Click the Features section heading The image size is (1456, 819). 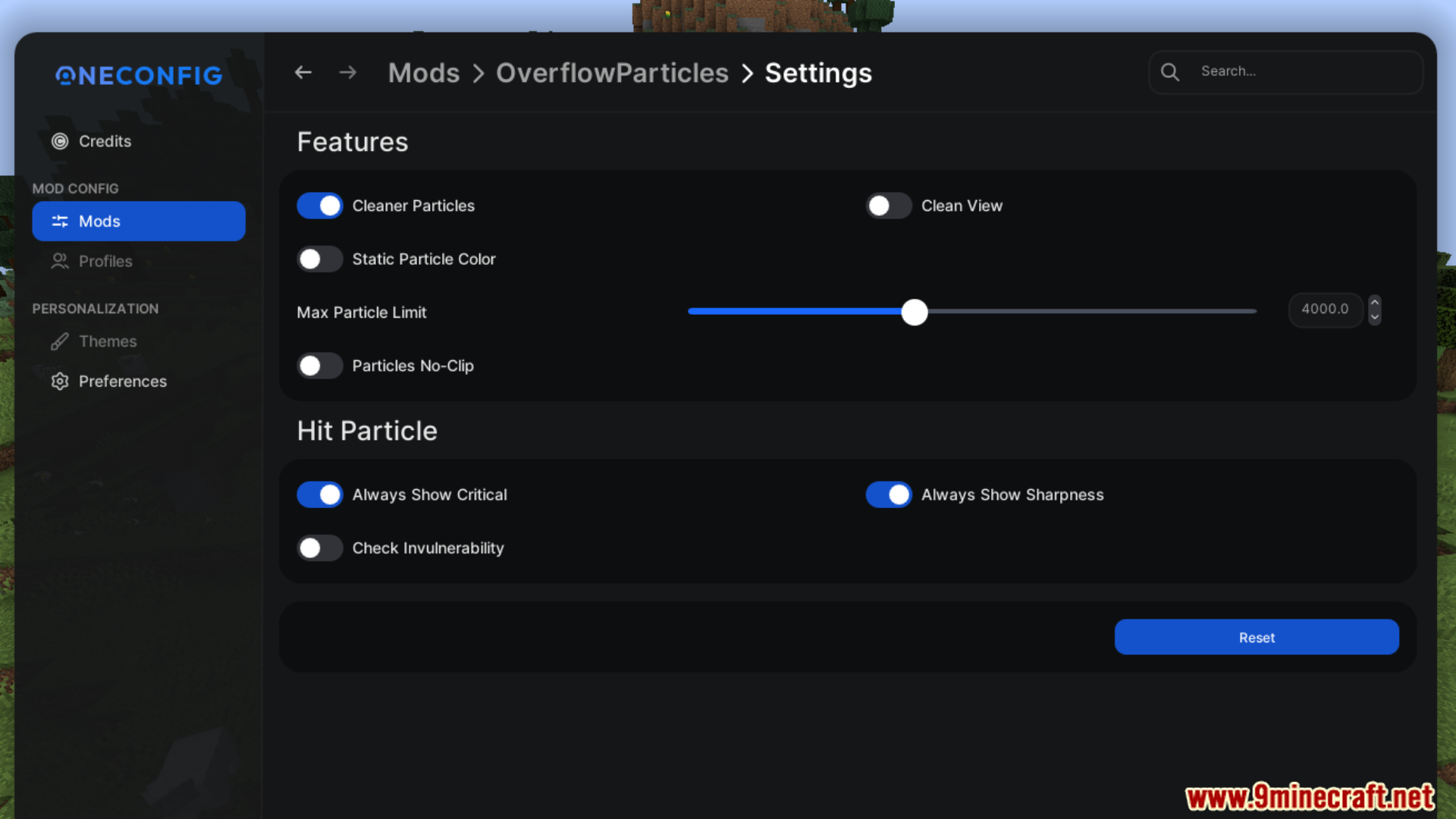click(353, 142)
